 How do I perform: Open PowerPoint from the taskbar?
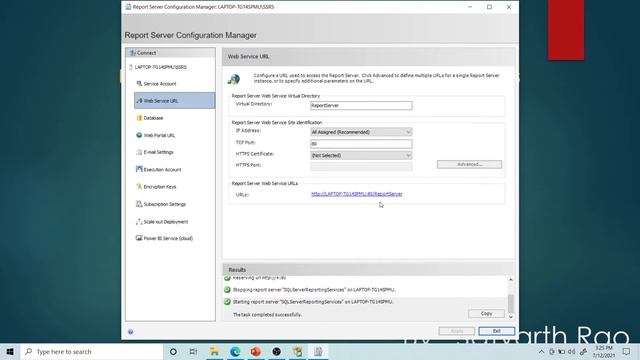point(256,351)
